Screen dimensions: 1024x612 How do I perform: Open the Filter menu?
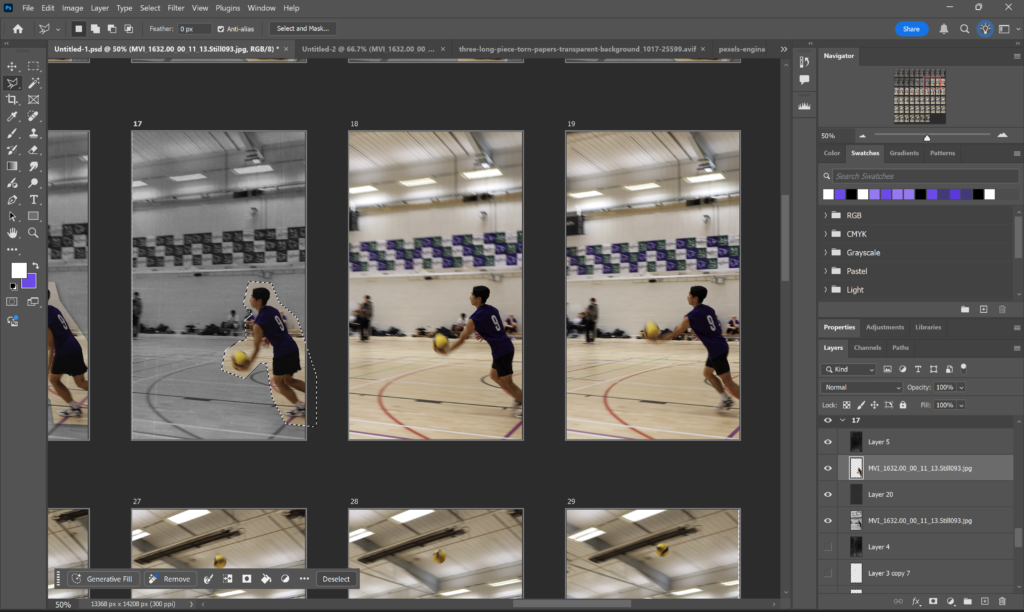[x=176, y=8]
